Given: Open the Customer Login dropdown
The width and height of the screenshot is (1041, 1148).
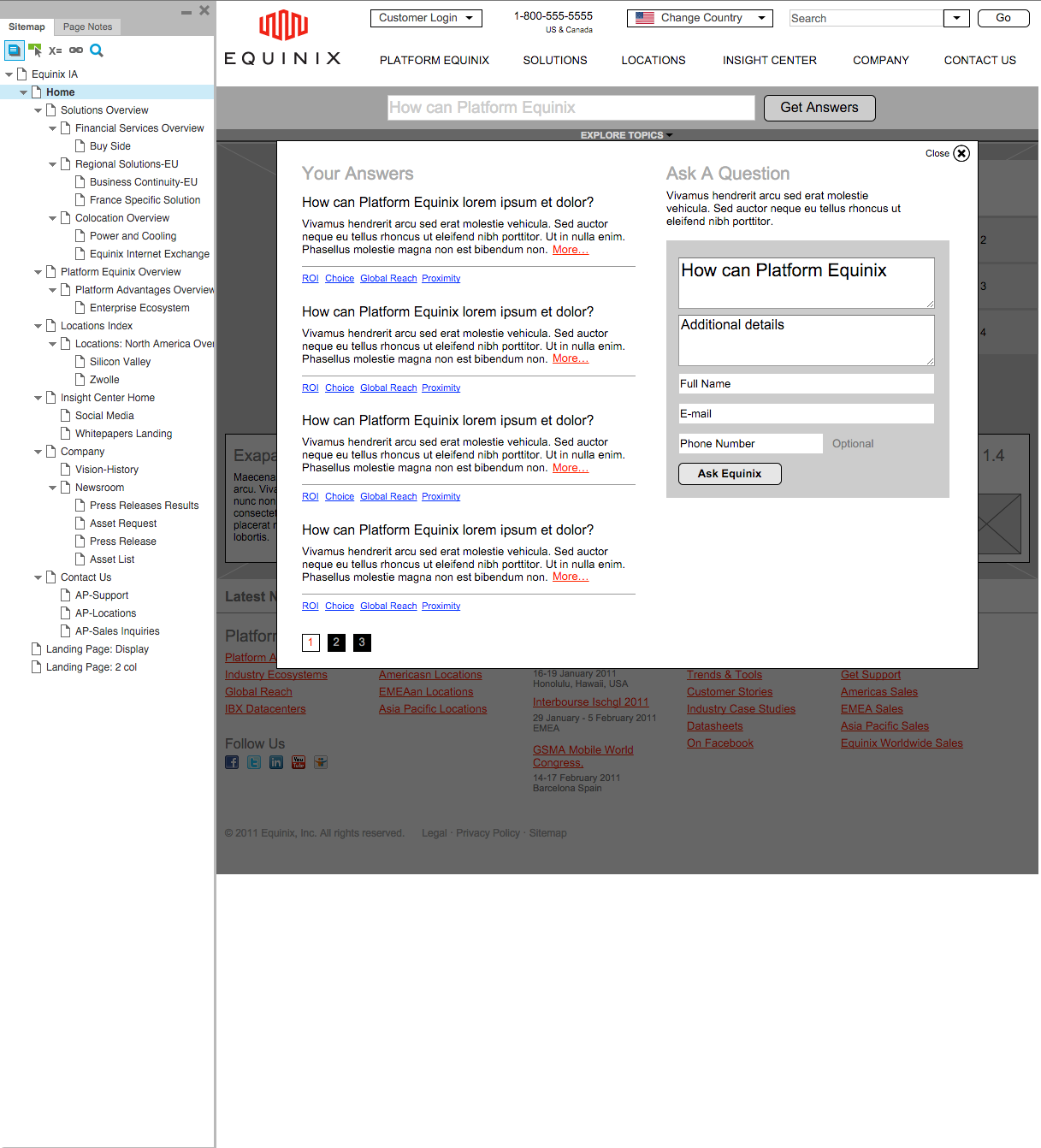Looking at the screenshot, I should click(x=426, y=18).
